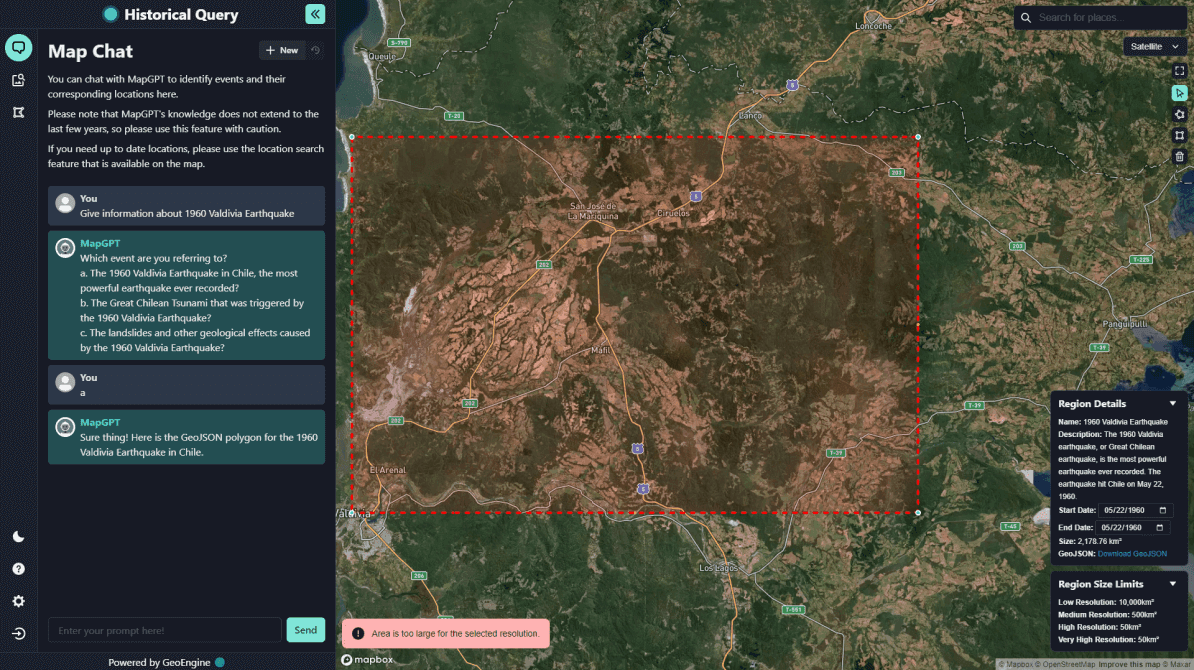Open the image search sidebar tab
Screen dimensions: 1194x670
pyautogui.click(x=18, y=80)
